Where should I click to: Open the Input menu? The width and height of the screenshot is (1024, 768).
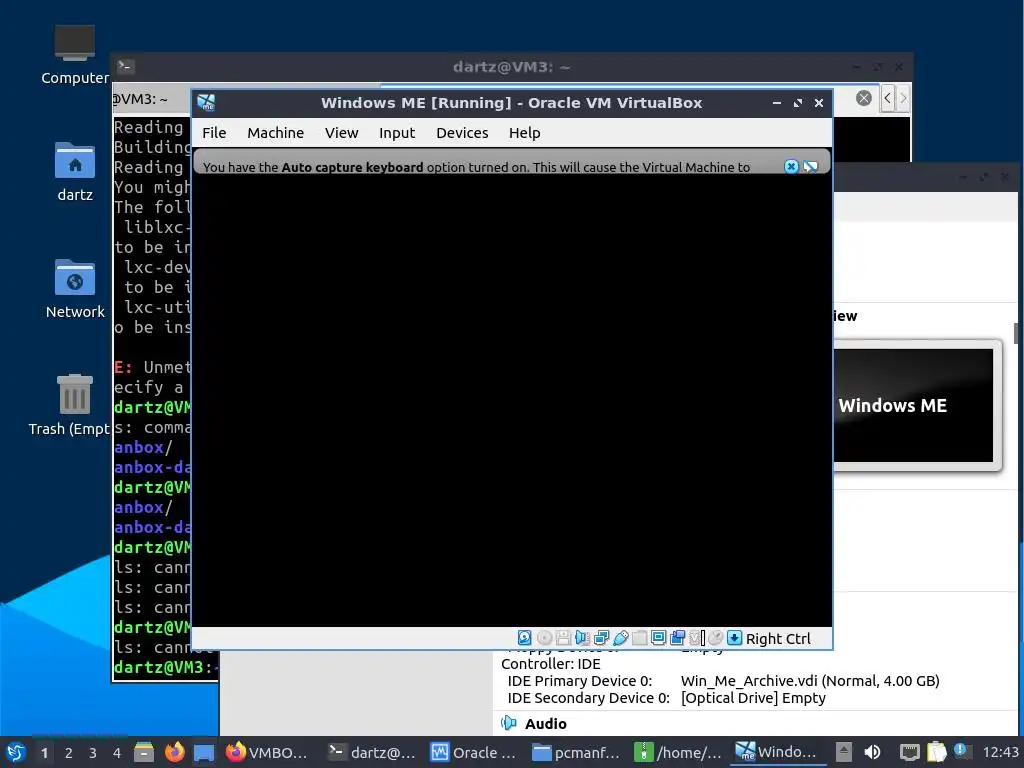coord(396,133)
